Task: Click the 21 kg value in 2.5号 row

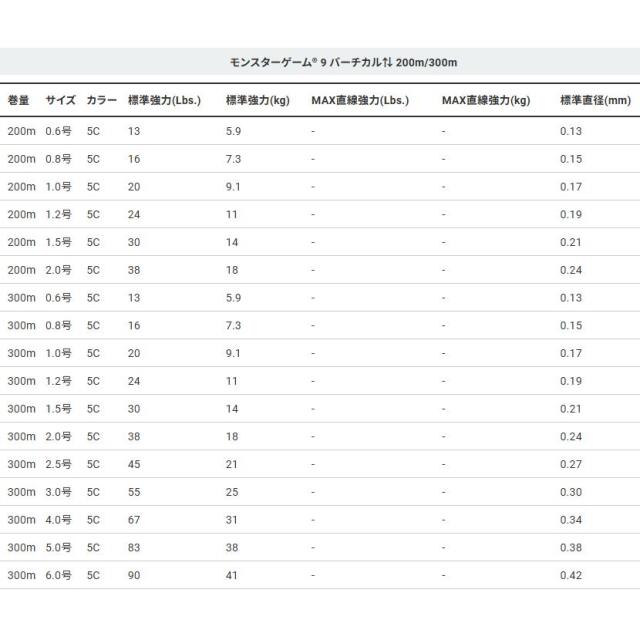Action: pyautogui.click(x=231, y=464)
